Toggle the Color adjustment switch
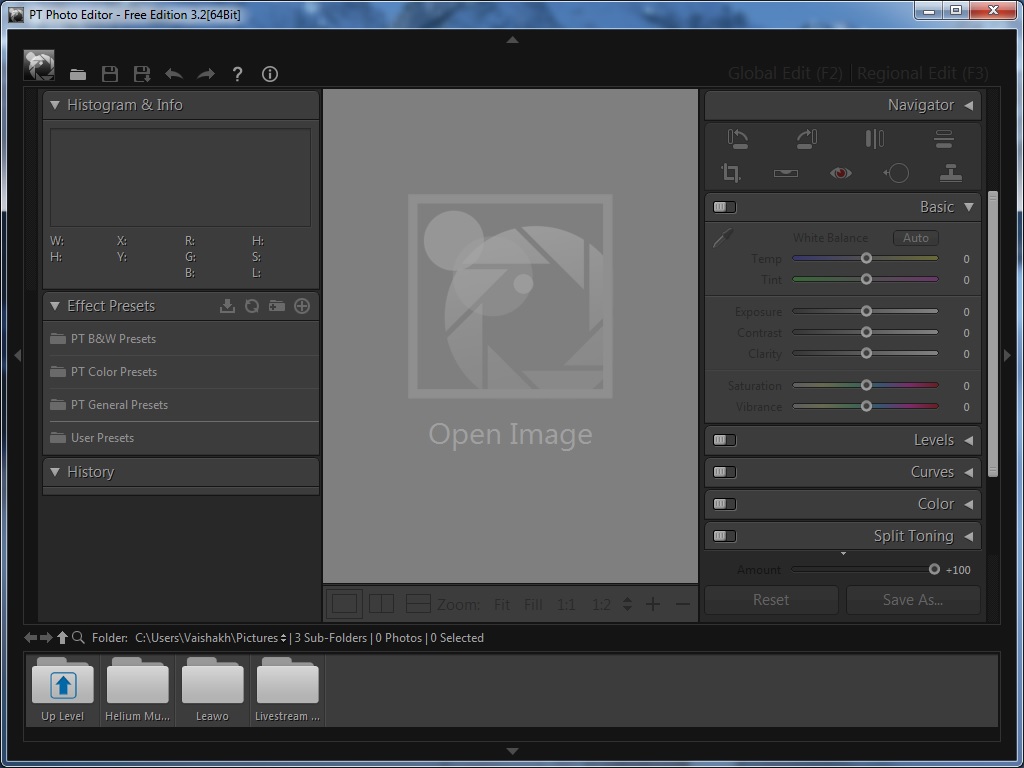 click(x=724, y=504)
